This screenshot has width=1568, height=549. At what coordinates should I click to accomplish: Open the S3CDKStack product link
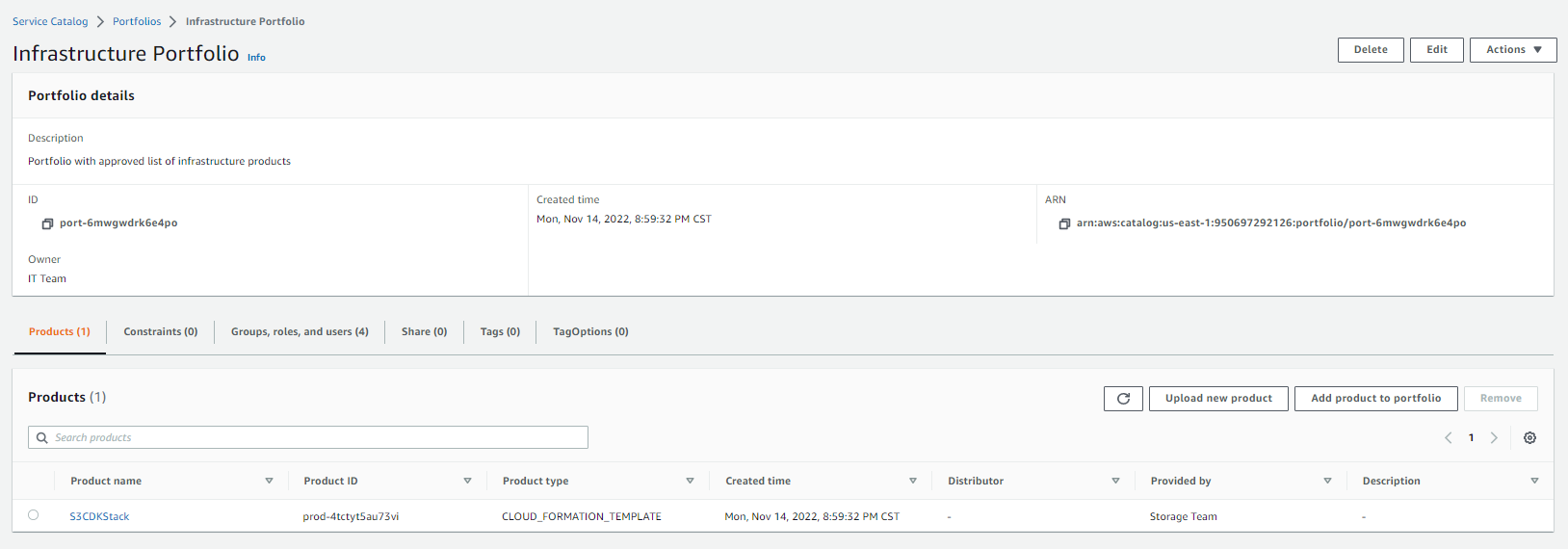[99, 517]
